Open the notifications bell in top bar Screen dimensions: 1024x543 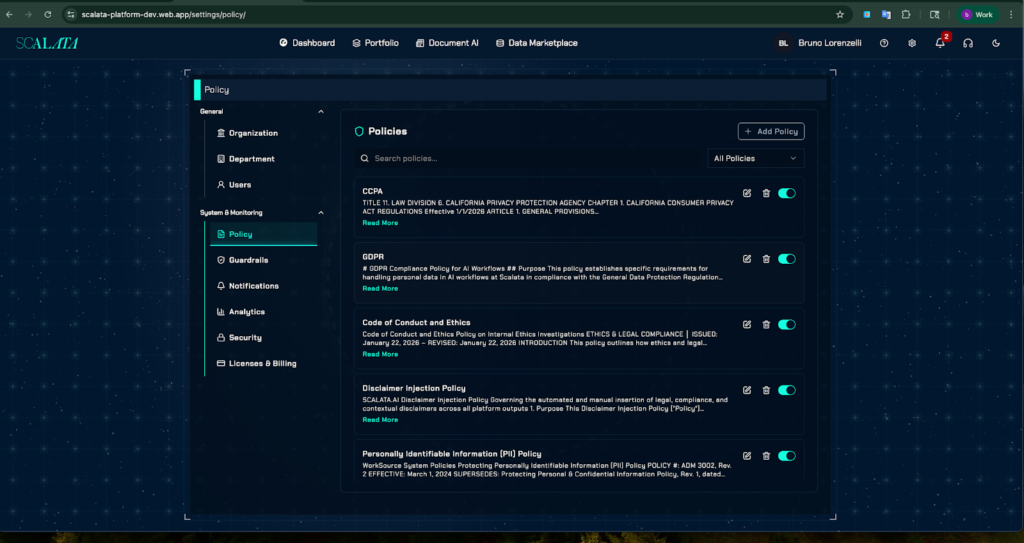[x=940, y=43]
